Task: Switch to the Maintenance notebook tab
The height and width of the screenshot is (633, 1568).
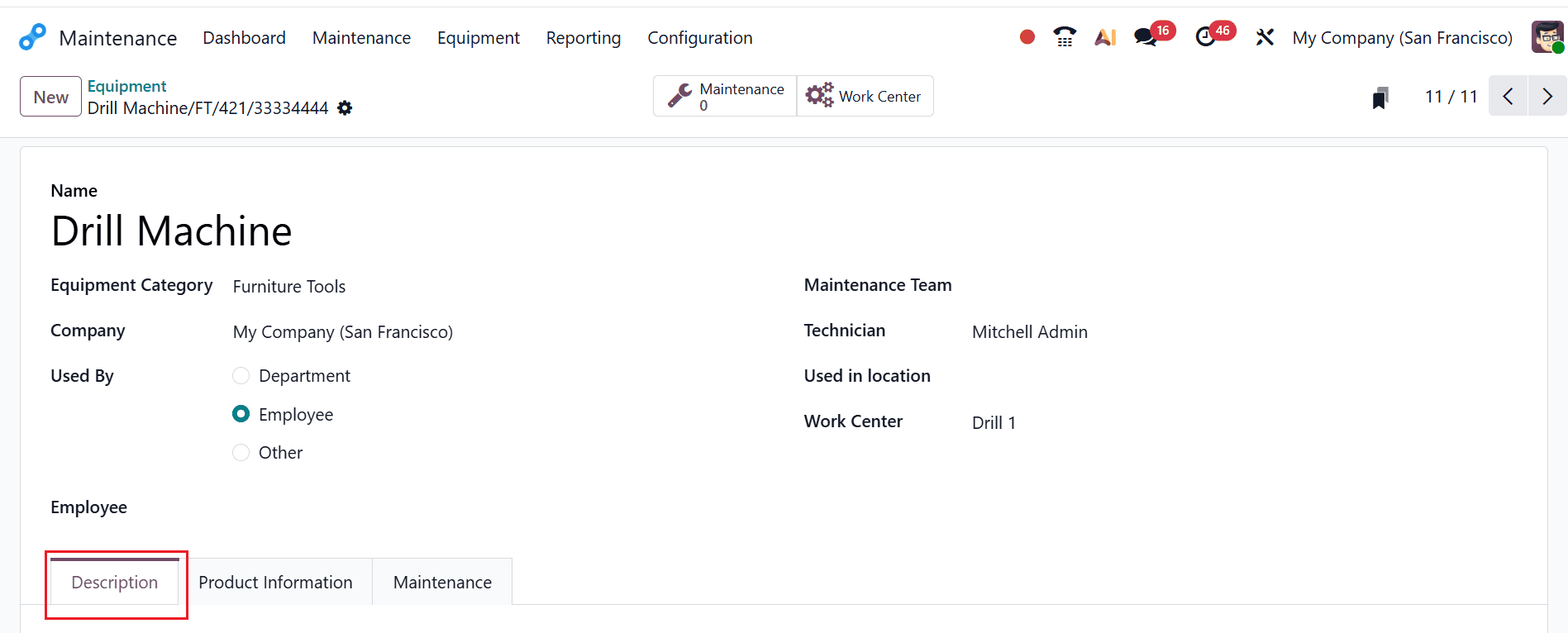Action: coord(442,583)
